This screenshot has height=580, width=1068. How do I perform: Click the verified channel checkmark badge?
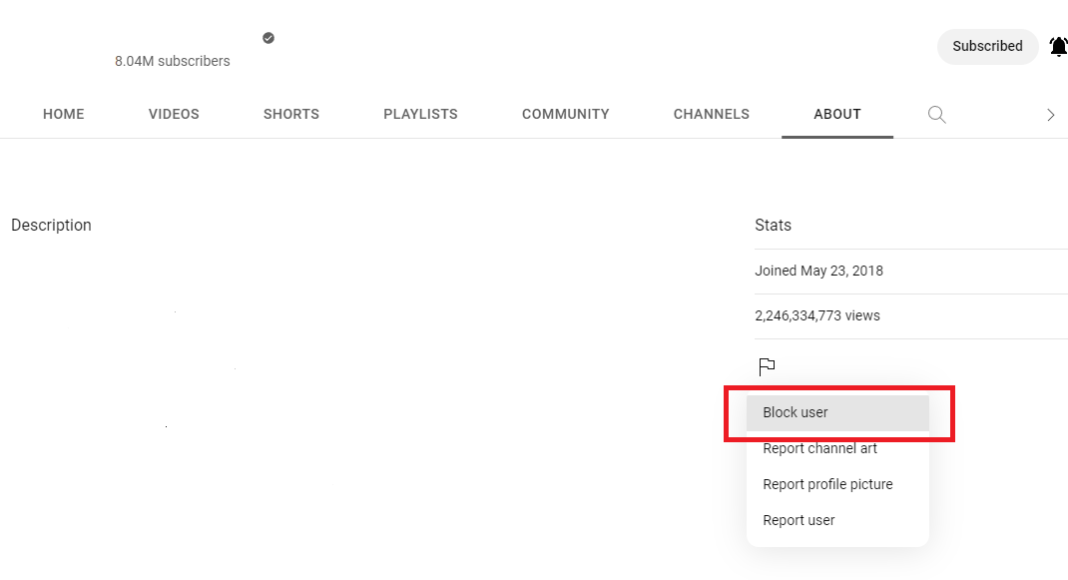click(267, 38)
